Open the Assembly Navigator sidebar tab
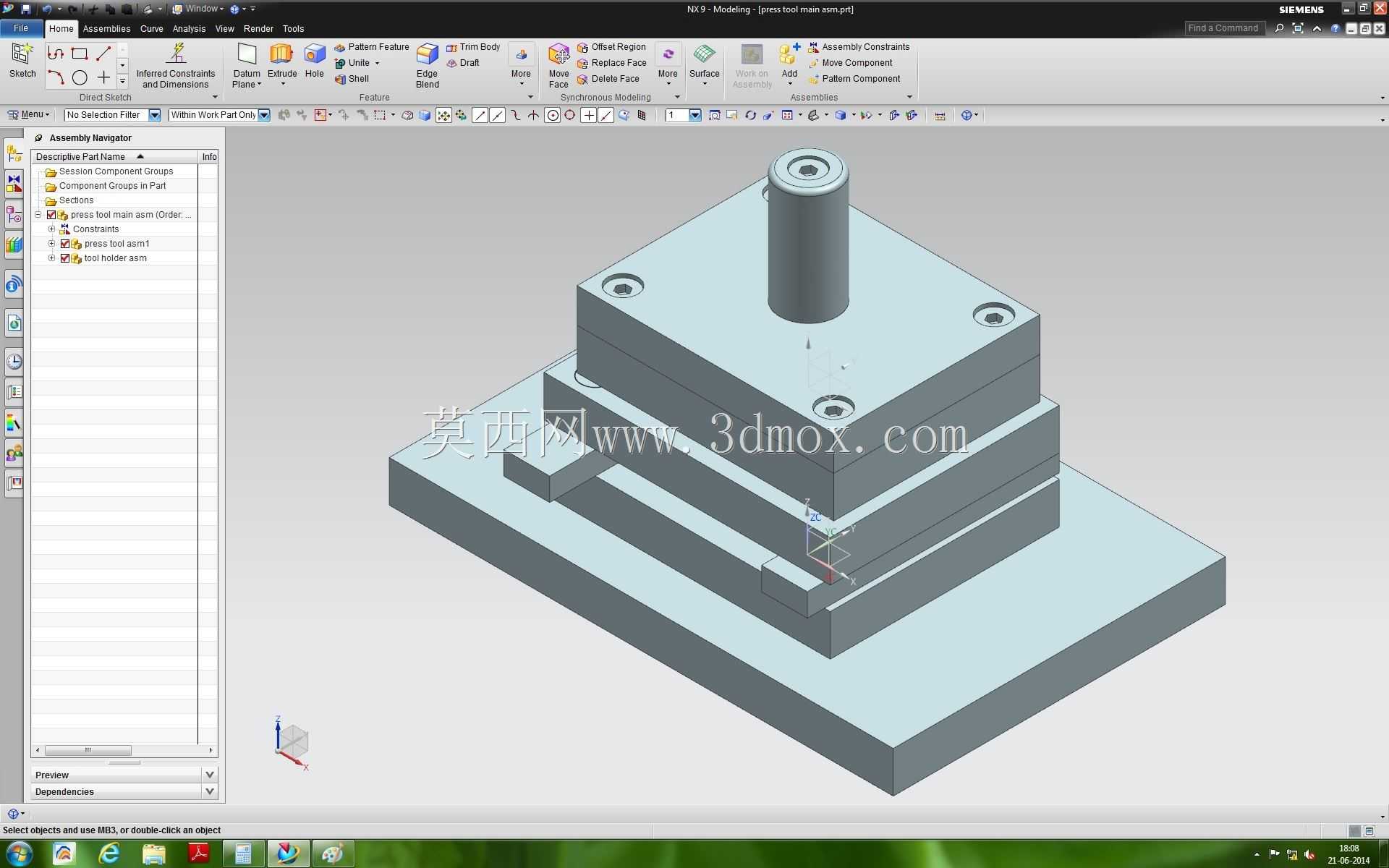Viewport: 1389px width, 868px height. click(14, 153)
